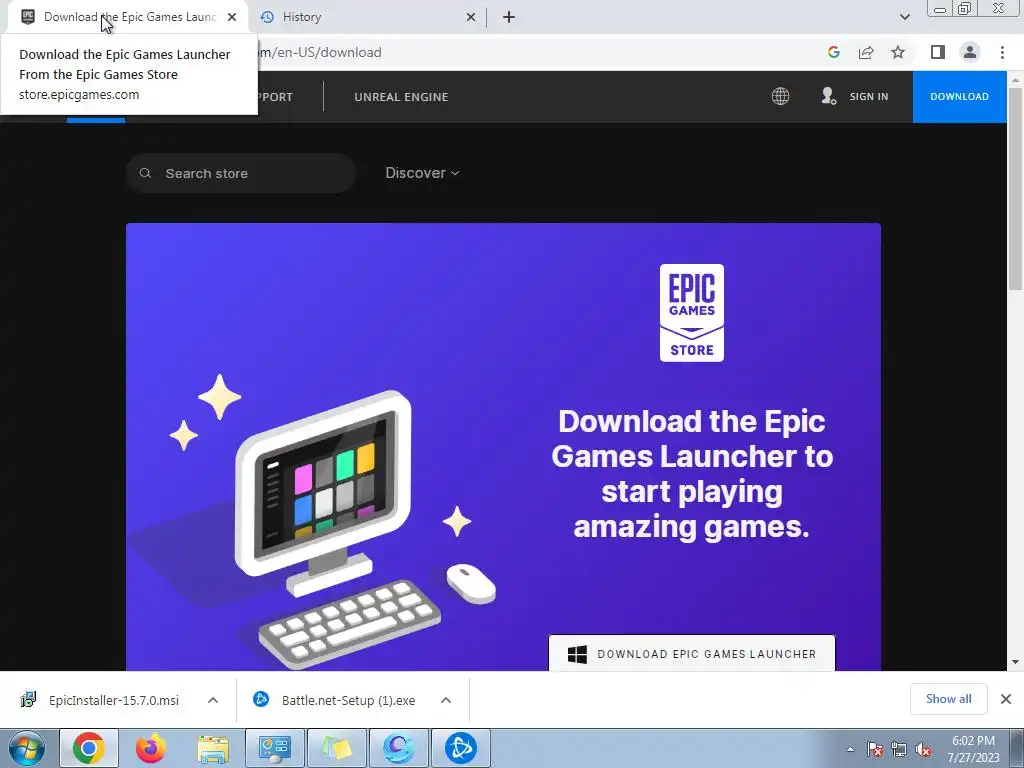This screenshot has width=1024, height=768.
Task: Close the downloads bar
Action: click(1006, 699)
